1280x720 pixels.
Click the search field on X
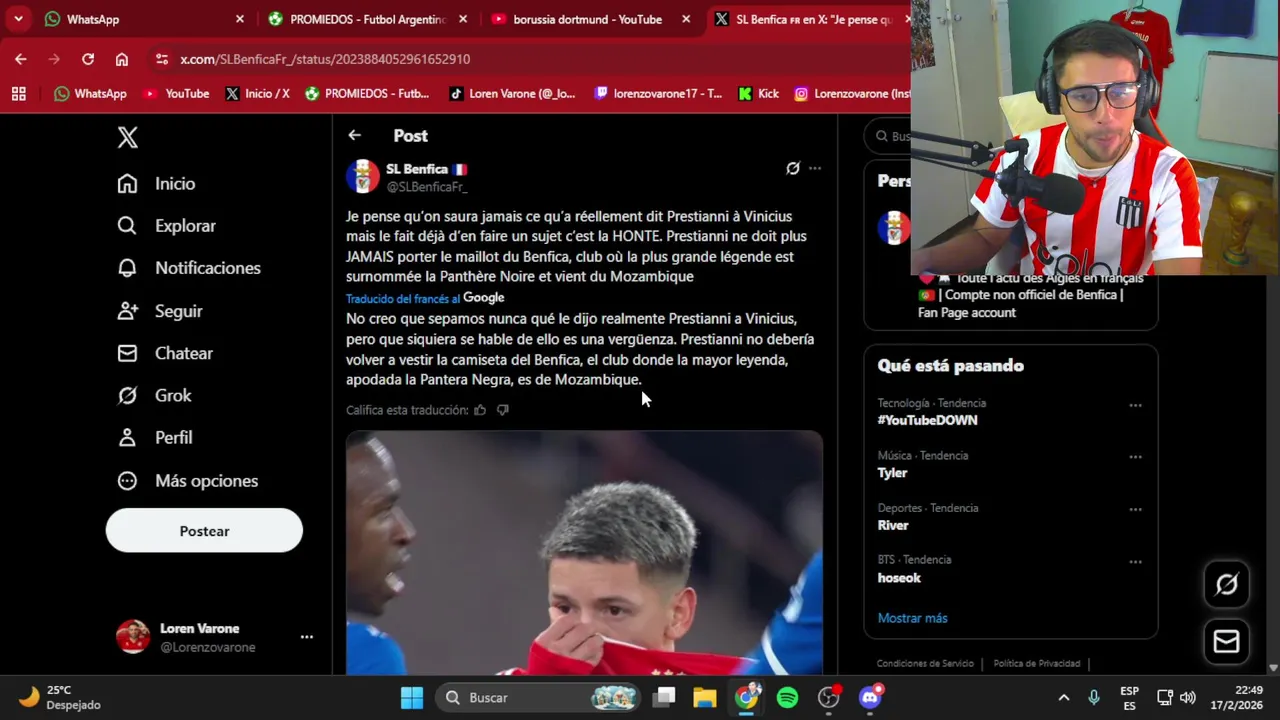pos(888,136)
